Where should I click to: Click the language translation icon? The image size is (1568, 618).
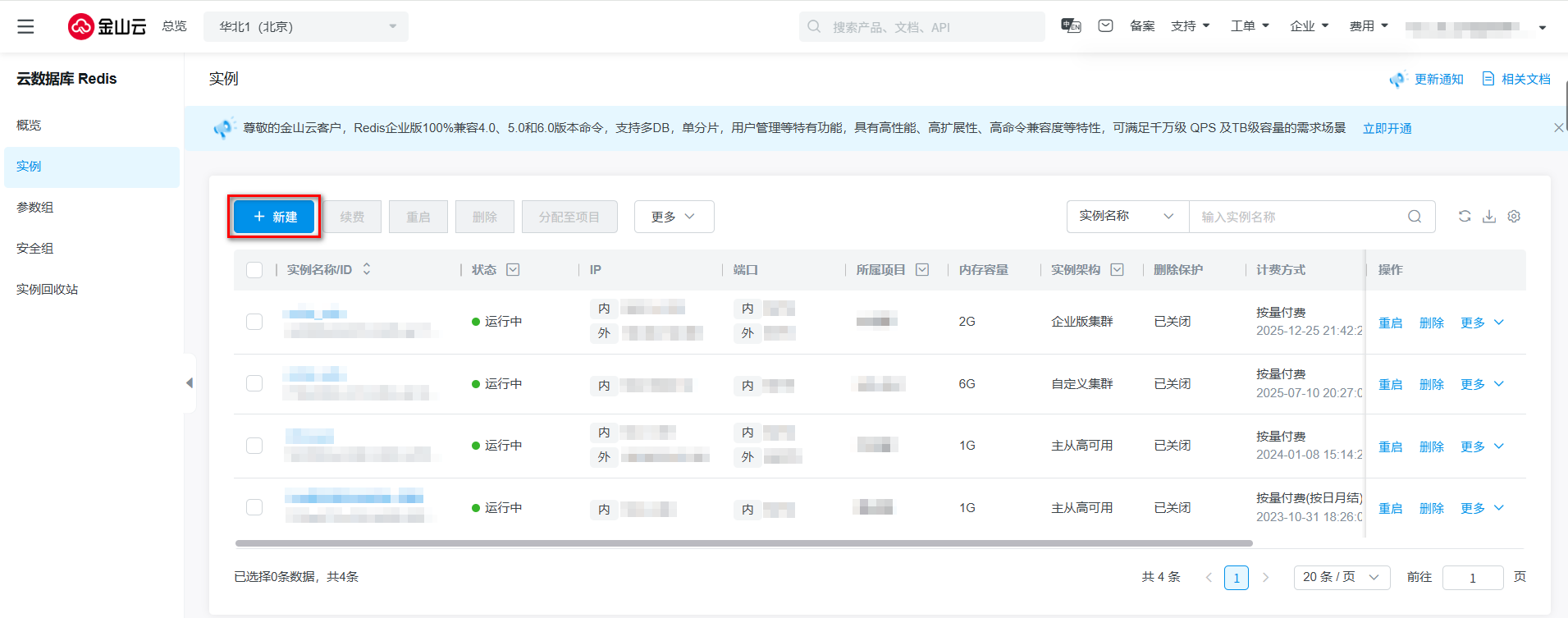1071,26
